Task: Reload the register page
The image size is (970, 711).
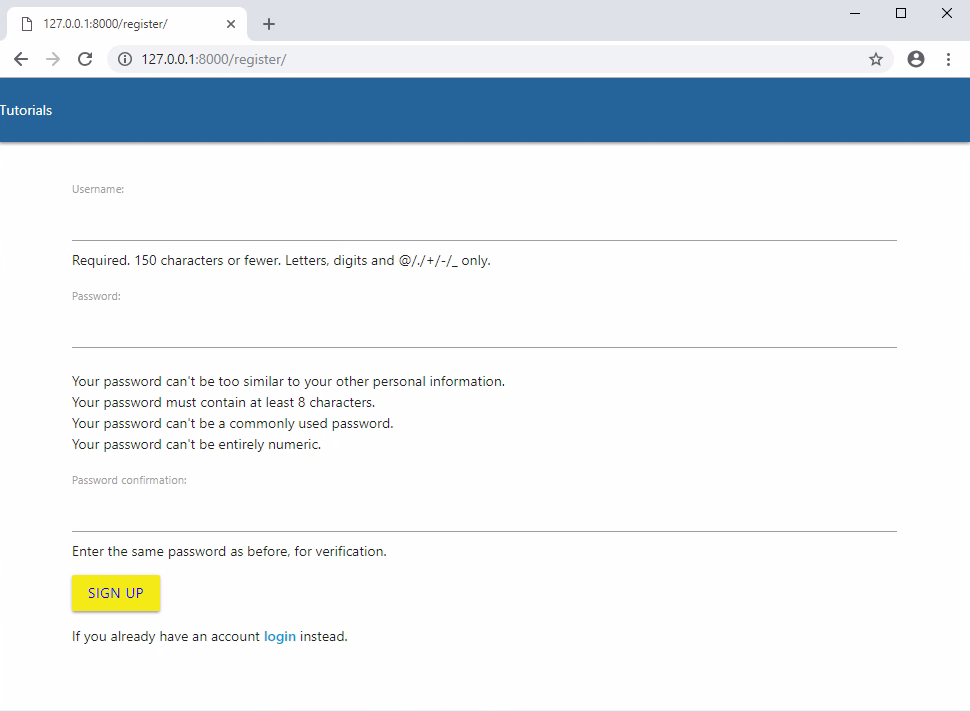Action: [x=85, y=59]
